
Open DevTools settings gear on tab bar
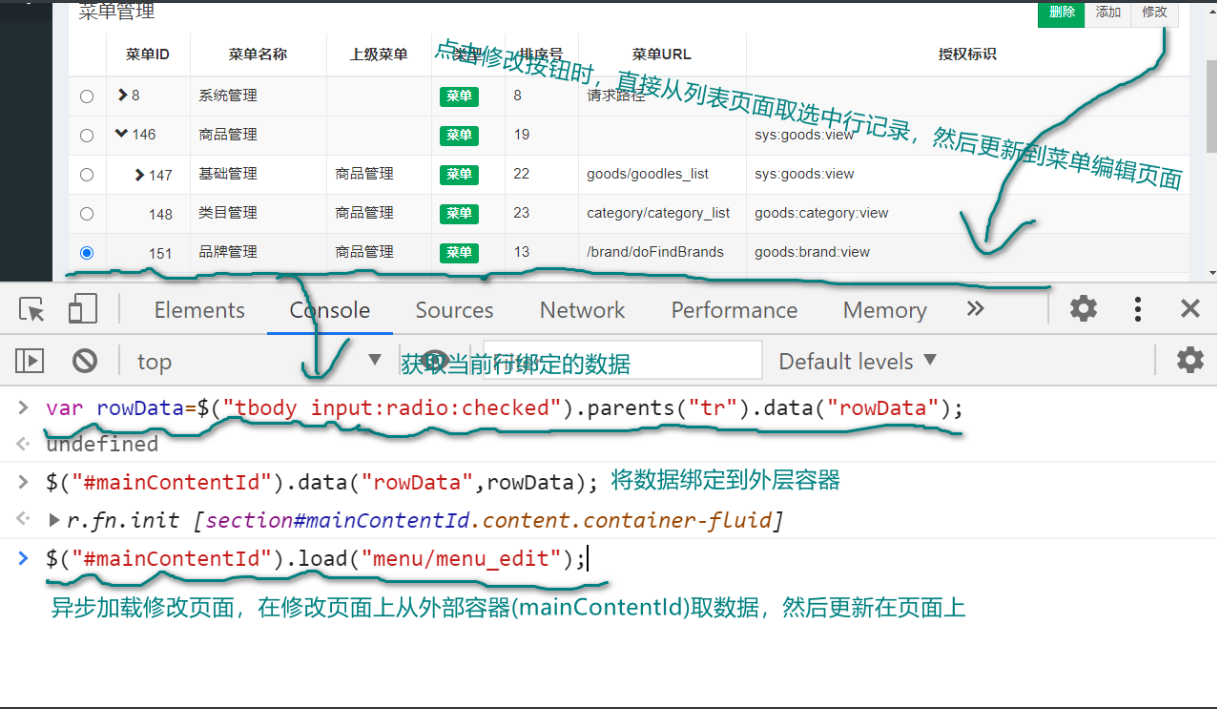click(1083, 309)
